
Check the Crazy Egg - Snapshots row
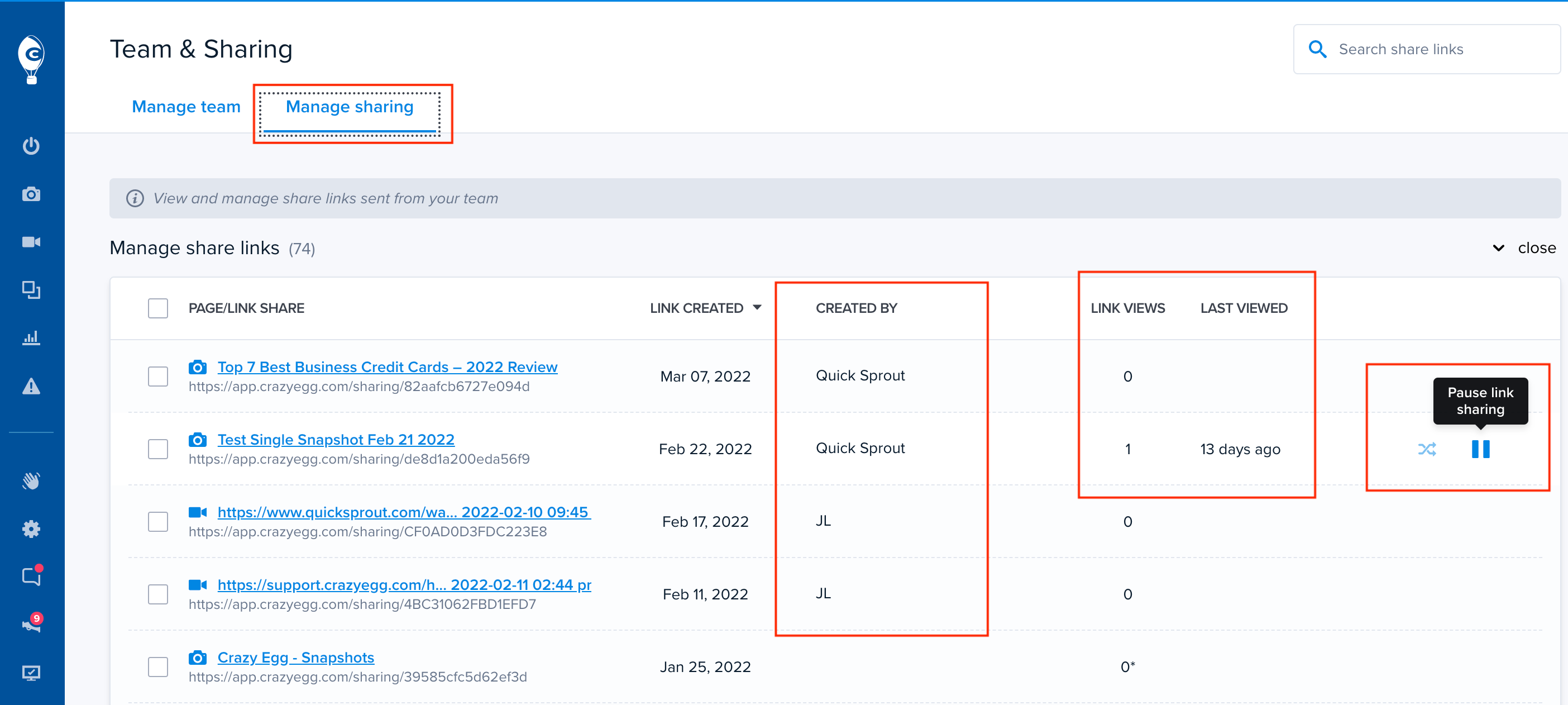click(x=158, y=666)
